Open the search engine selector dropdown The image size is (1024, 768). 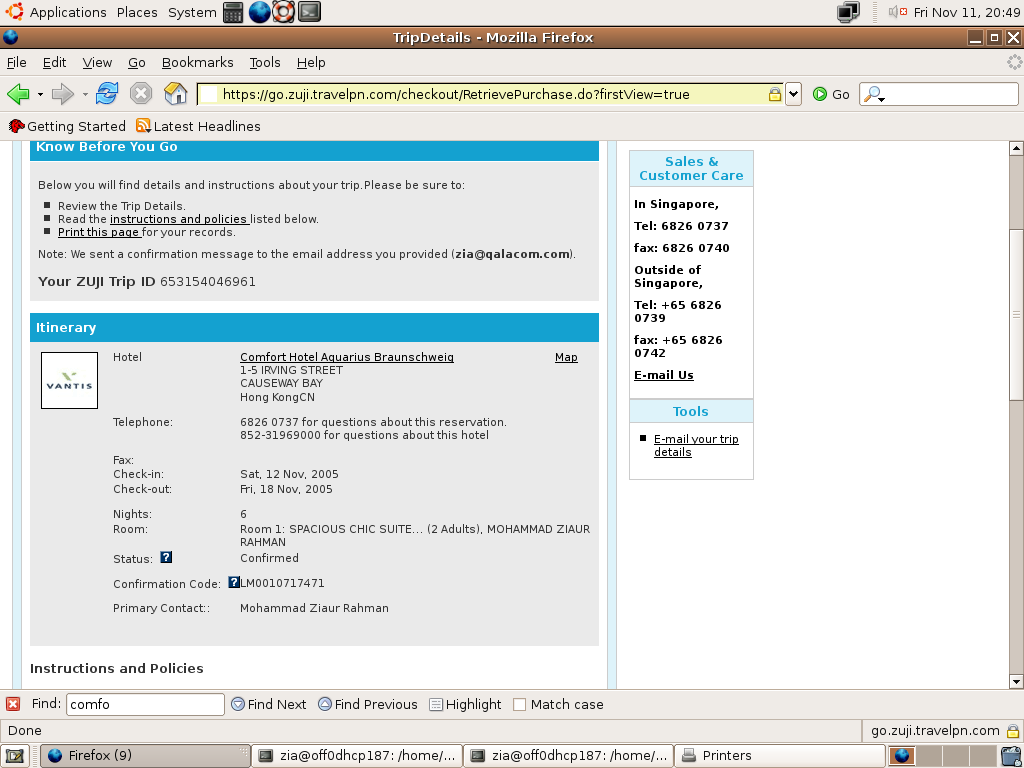click(x=872, y=95)
